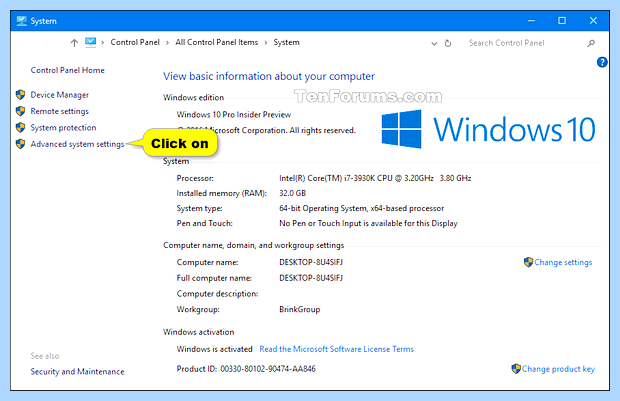Click the View basic information heading
This screenshot has height=401, width=620.
coord(269,76)
